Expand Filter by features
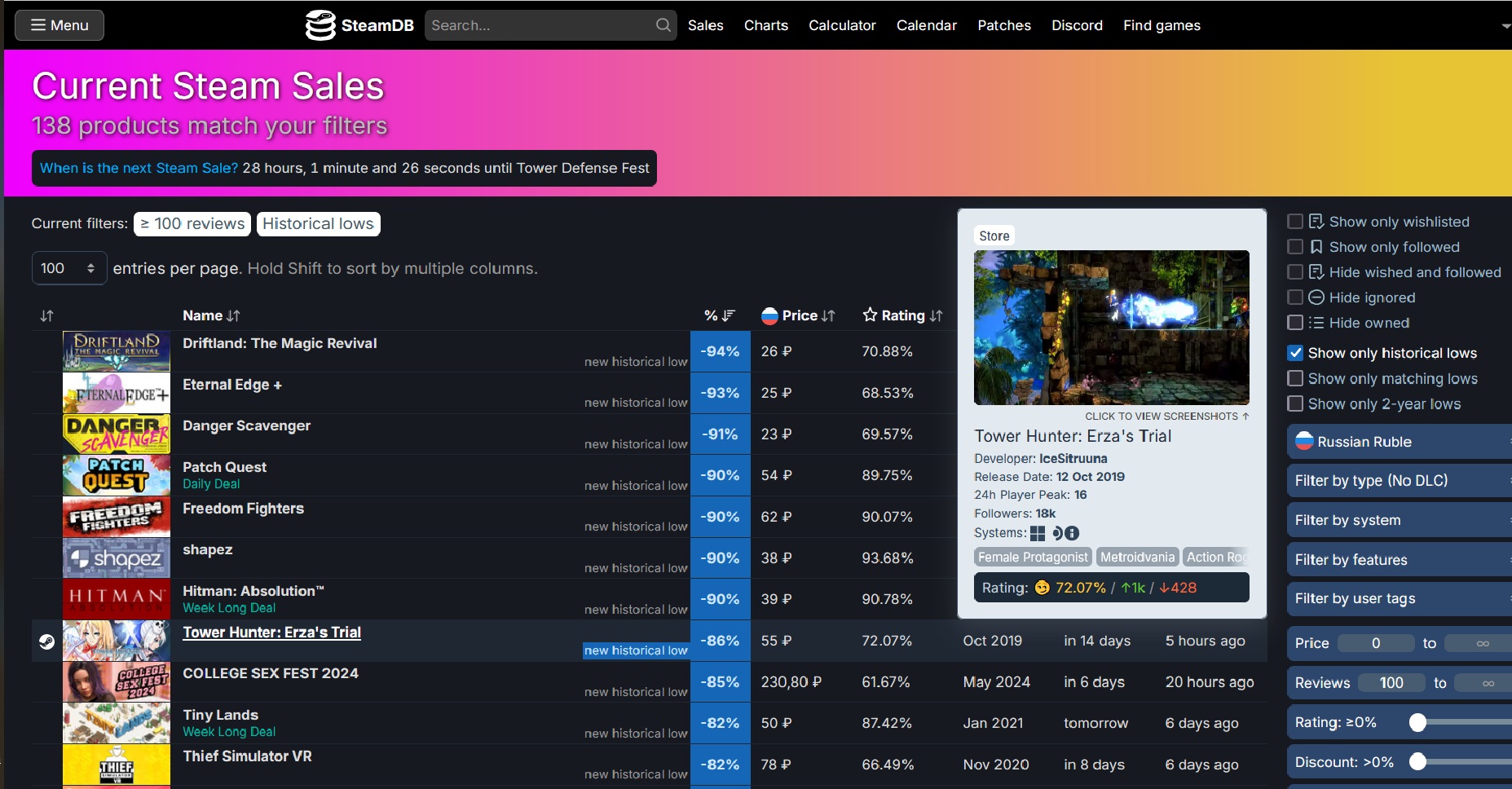Image resolution: width=1512 pixels, height=789 pixels. coord(1400,560)
